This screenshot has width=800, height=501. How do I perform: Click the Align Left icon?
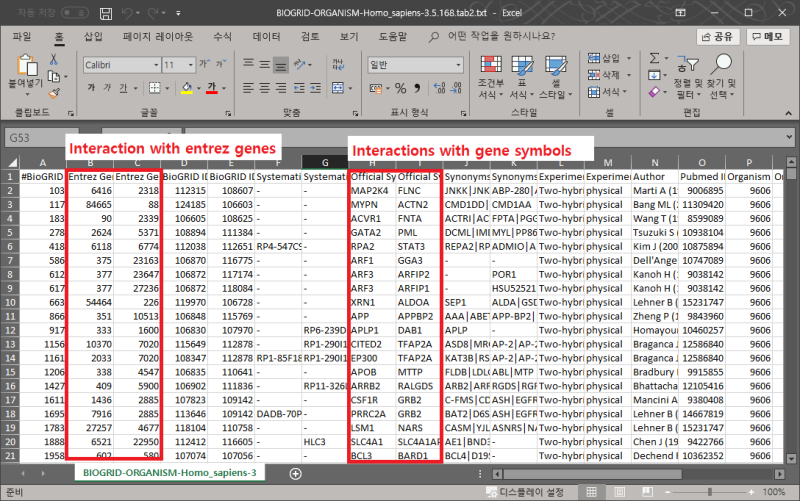tap(248, 88)
